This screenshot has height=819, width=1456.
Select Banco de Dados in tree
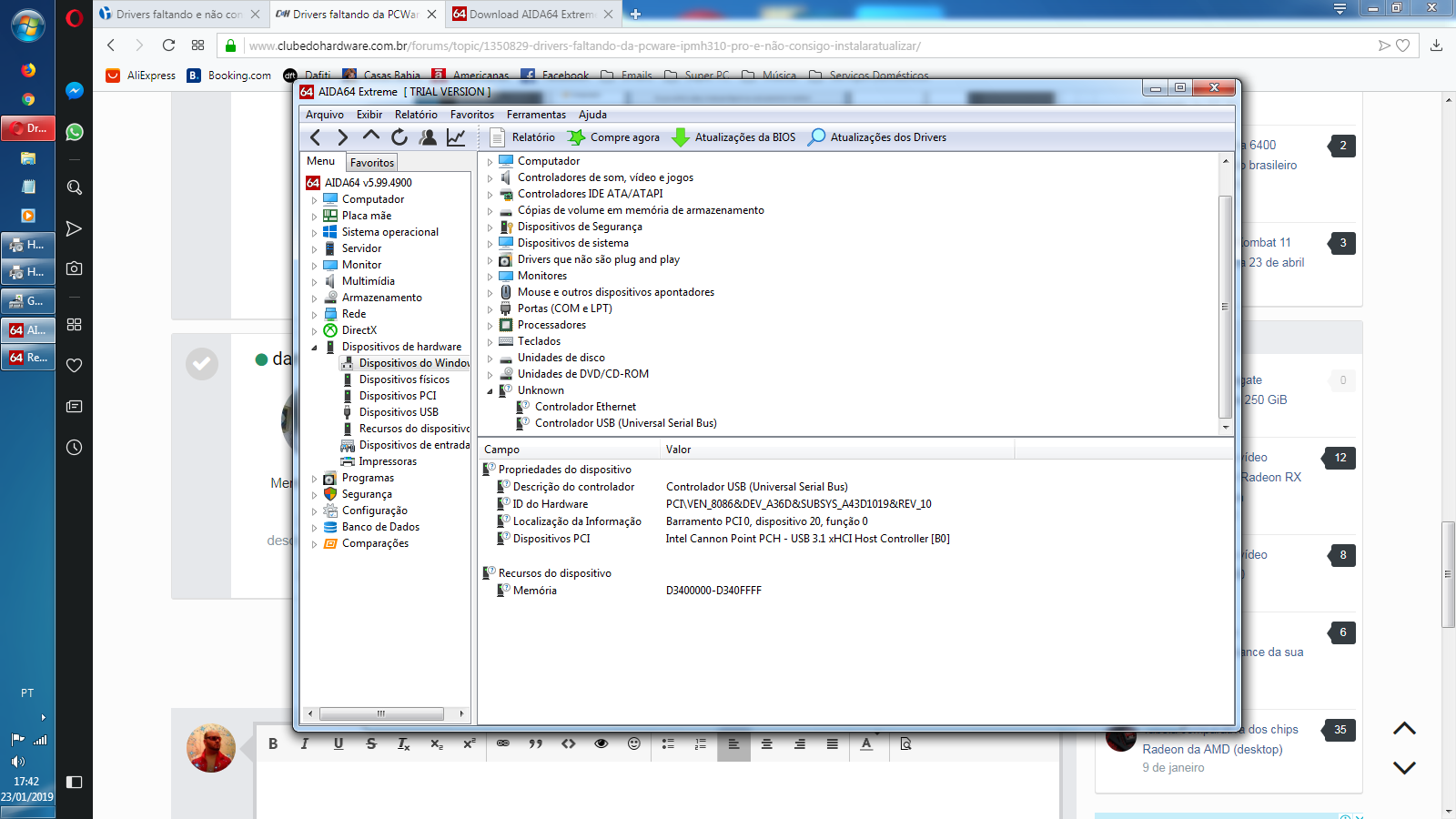(x=380, y=527)
